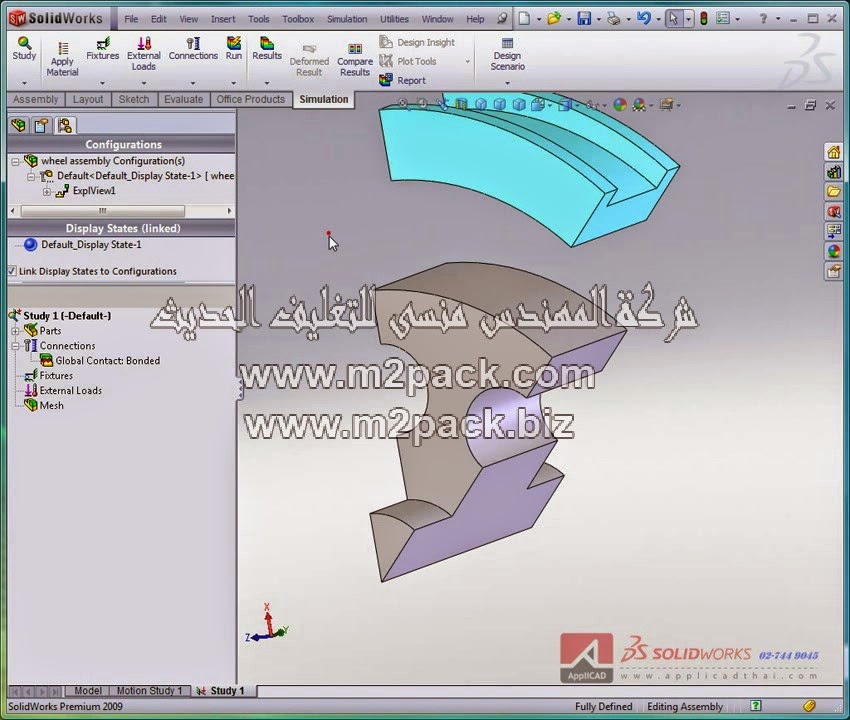Viewport: 850px width, 720px height.
Task: Click the Open file folder icon
Action: 554,19
